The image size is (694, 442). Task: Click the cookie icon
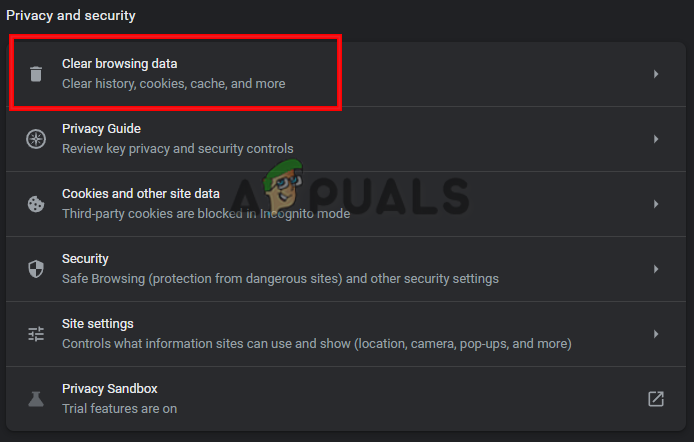(x=36, y=204)
